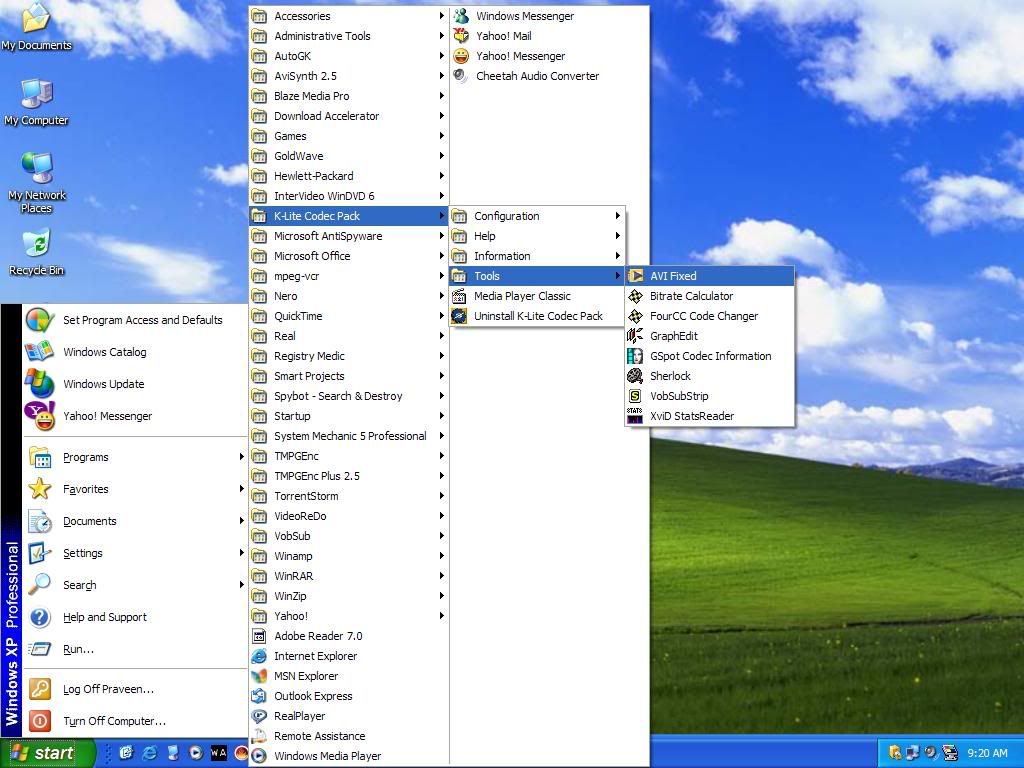Screen dimensions: 1024x768
Task: Open GSpot Codec Information
Action: click(709, 356)
